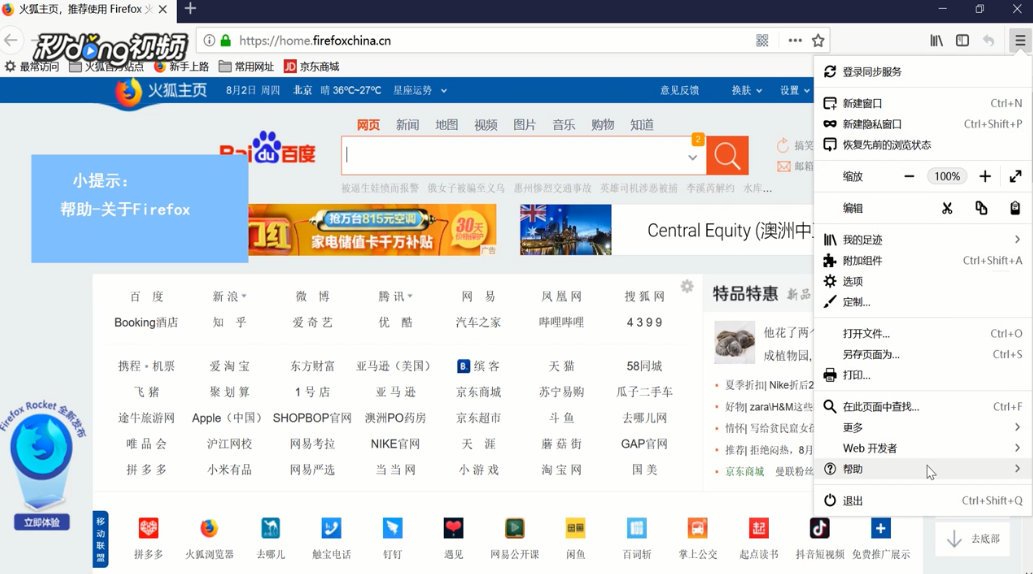Image resolution: width=1033 pixels, height=574 pixels.
Task: Paste icon in the Edit row
Action: [x=1015, y=208]
